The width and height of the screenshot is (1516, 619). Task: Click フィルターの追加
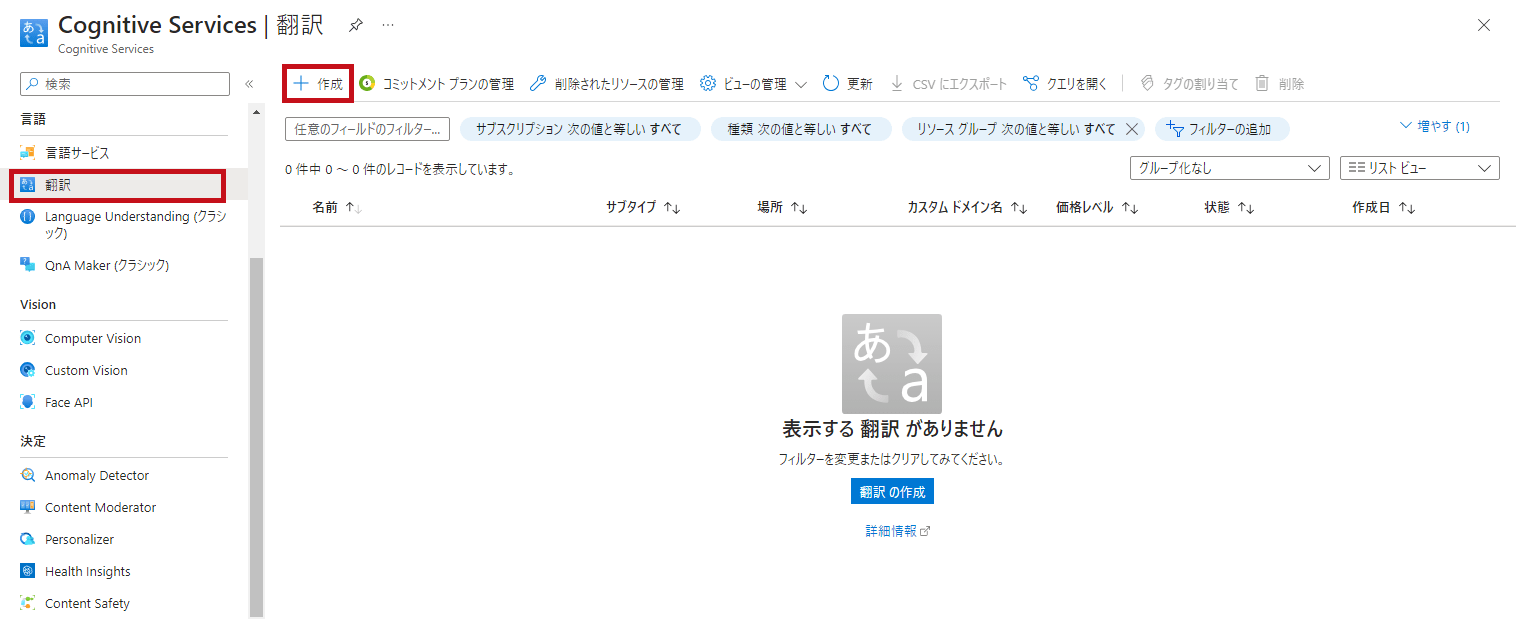pyautogui.click(x=1222, y=129)
